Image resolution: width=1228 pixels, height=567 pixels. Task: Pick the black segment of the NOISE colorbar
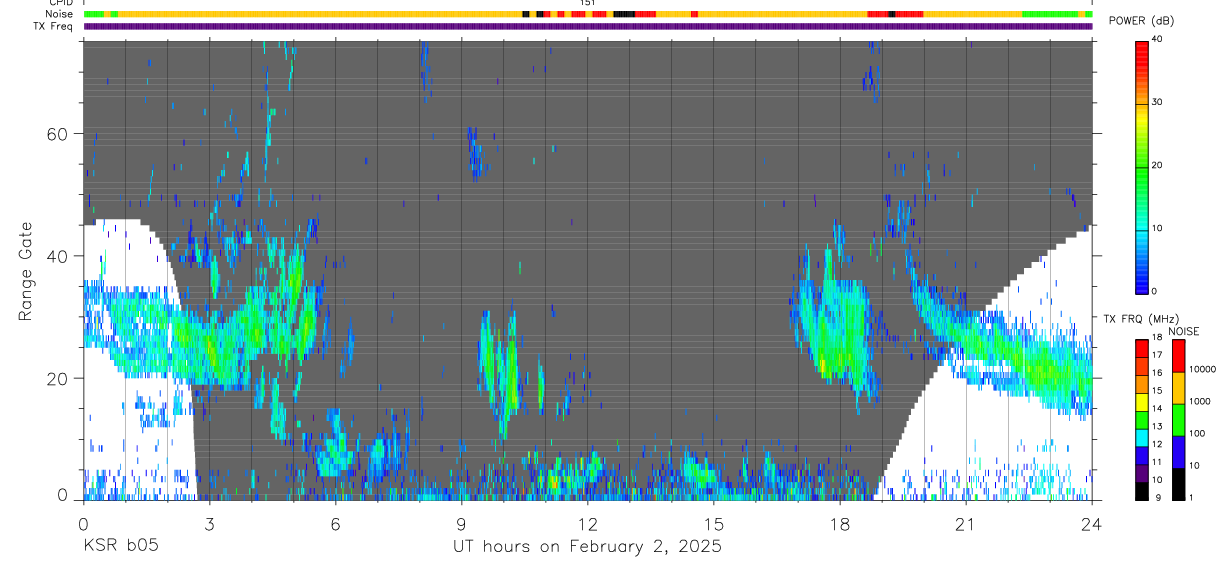1180,483
